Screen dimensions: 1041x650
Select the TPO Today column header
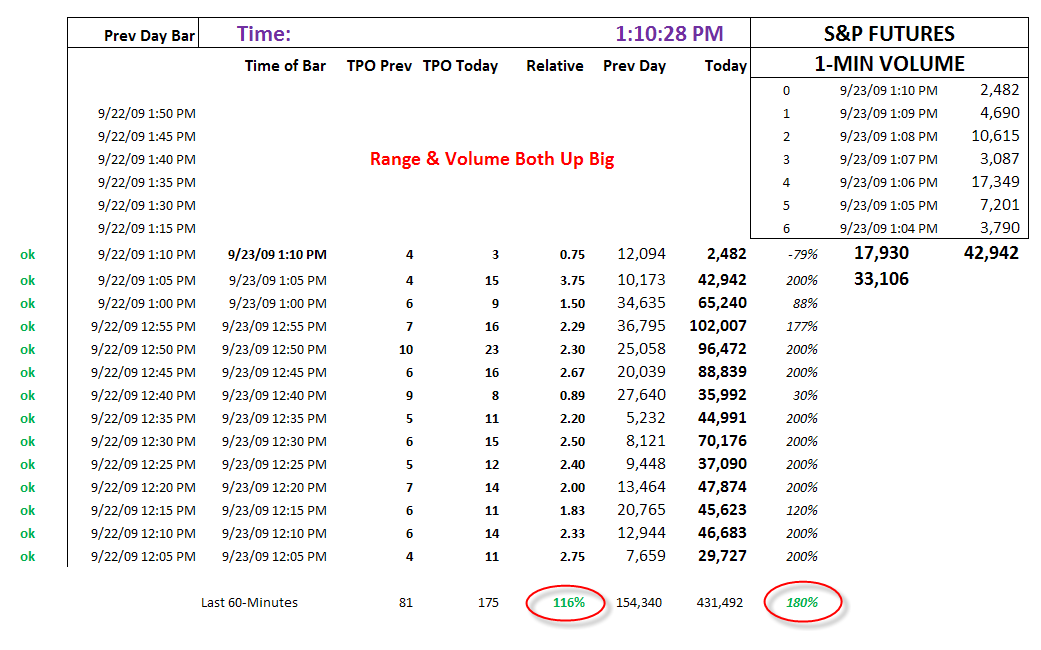[460, 66]
